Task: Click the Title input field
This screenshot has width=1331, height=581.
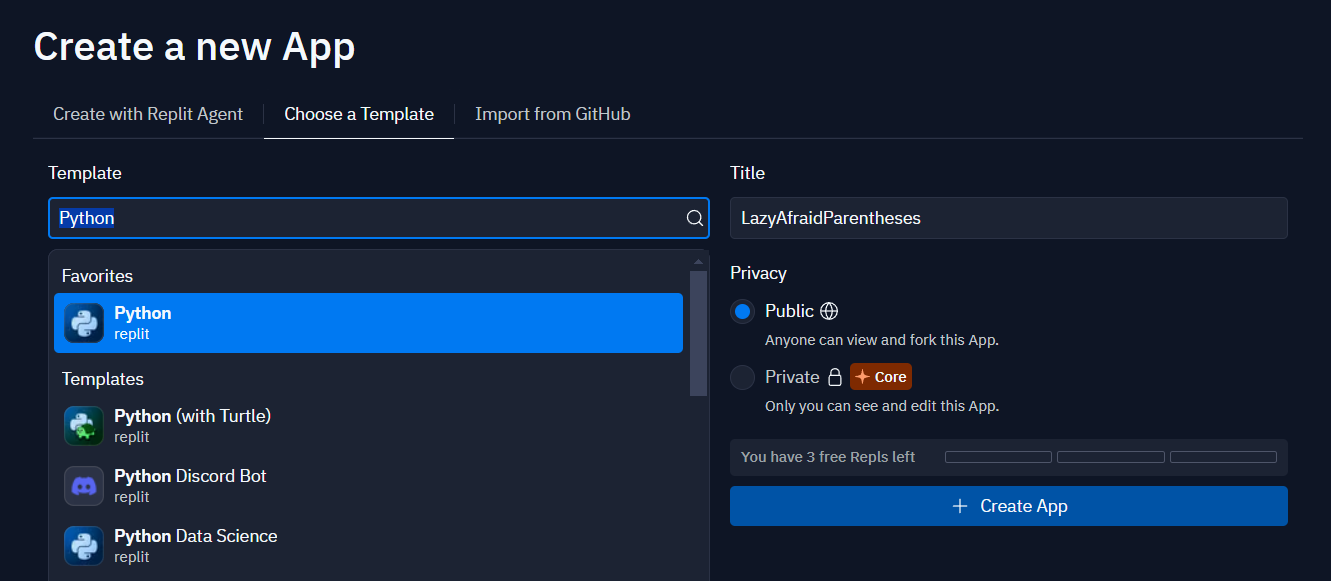Action: click(x=1009, y=218)
